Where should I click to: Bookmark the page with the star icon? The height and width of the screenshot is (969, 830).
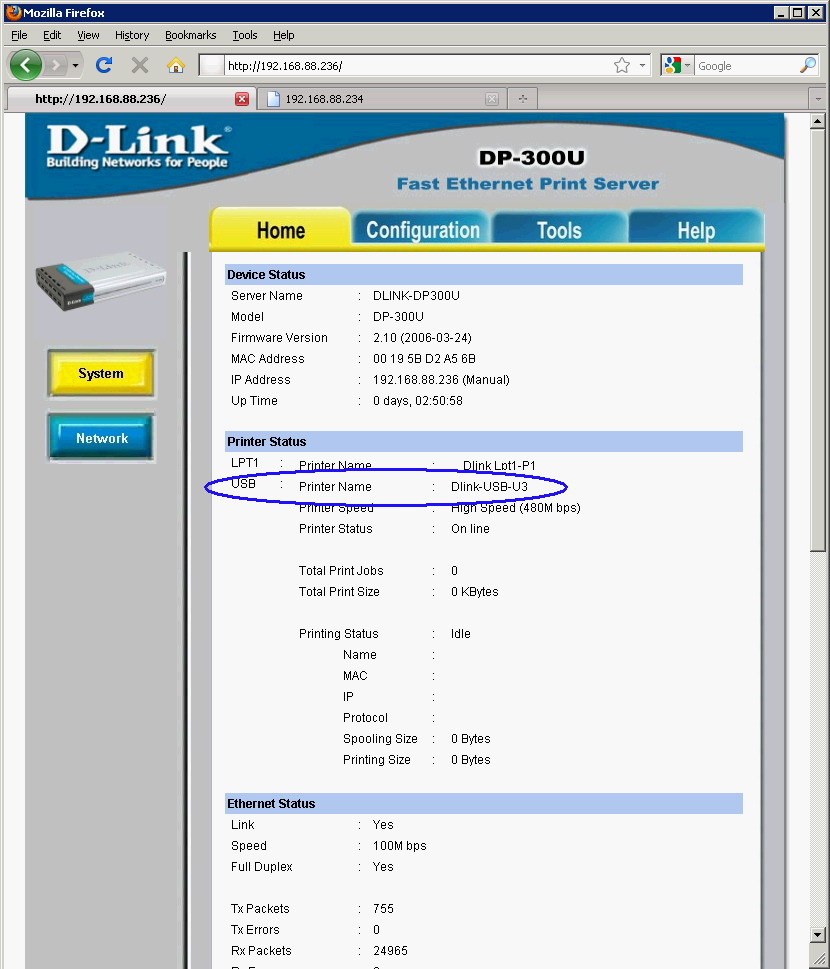click(x=622, y=66)
